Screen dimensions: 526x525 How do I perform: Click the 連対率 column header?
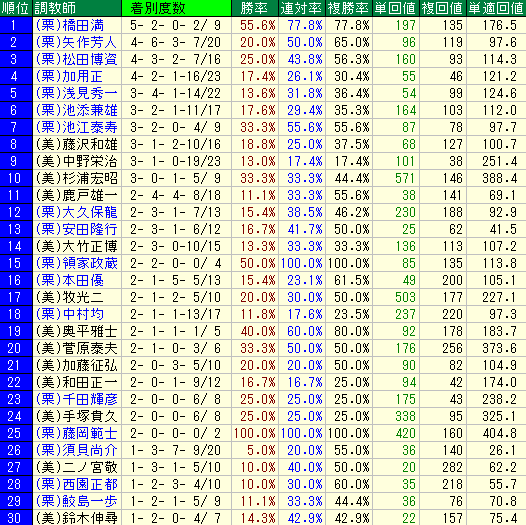[x=302, y=8]
